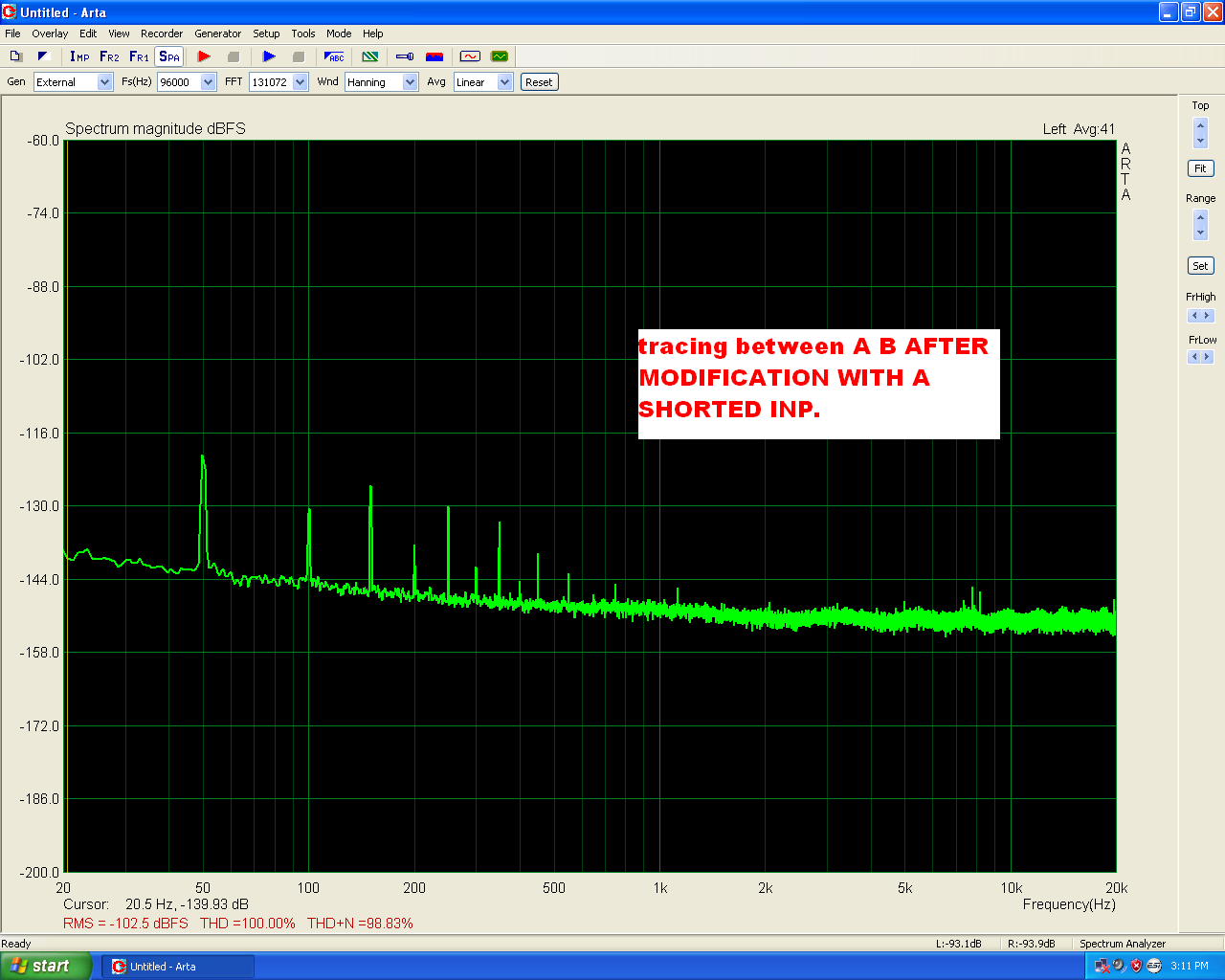1225x980 pixels.
Task: Click the Fit button under Top
Action: (x=1200, y=168)
